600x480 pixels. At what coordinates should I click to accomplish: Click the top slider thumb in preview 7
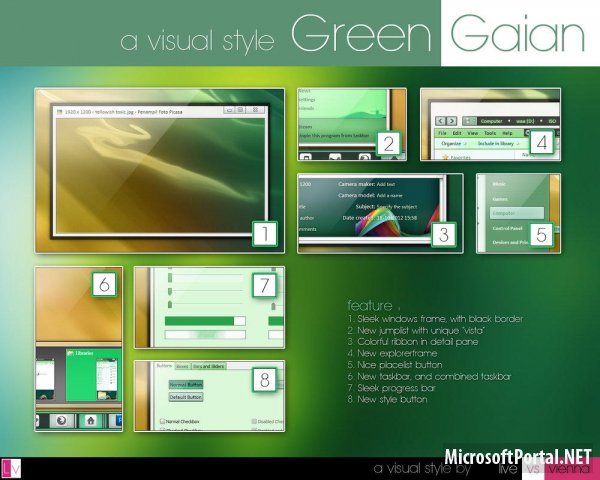[x=170, y=278]
